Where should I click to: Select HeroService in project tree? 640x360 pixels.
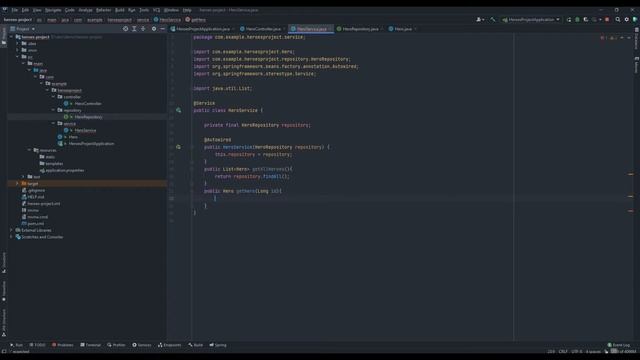(85, 130)
